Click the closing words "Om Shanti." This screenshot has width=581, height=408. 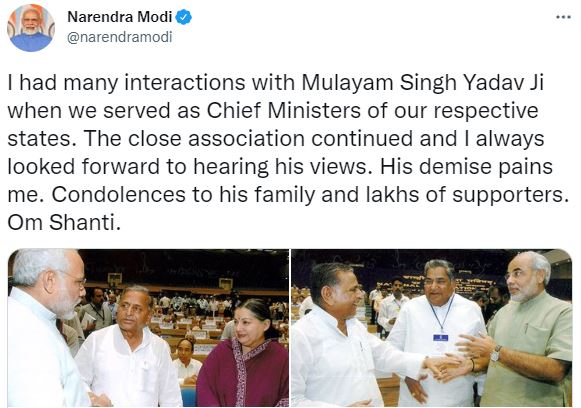(64, 223)
